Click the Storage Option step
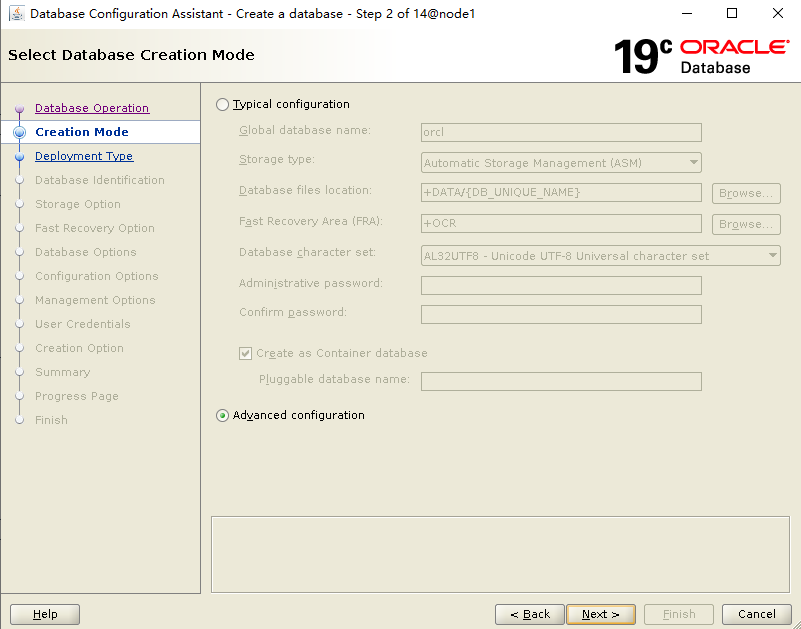 click(78, 204)
